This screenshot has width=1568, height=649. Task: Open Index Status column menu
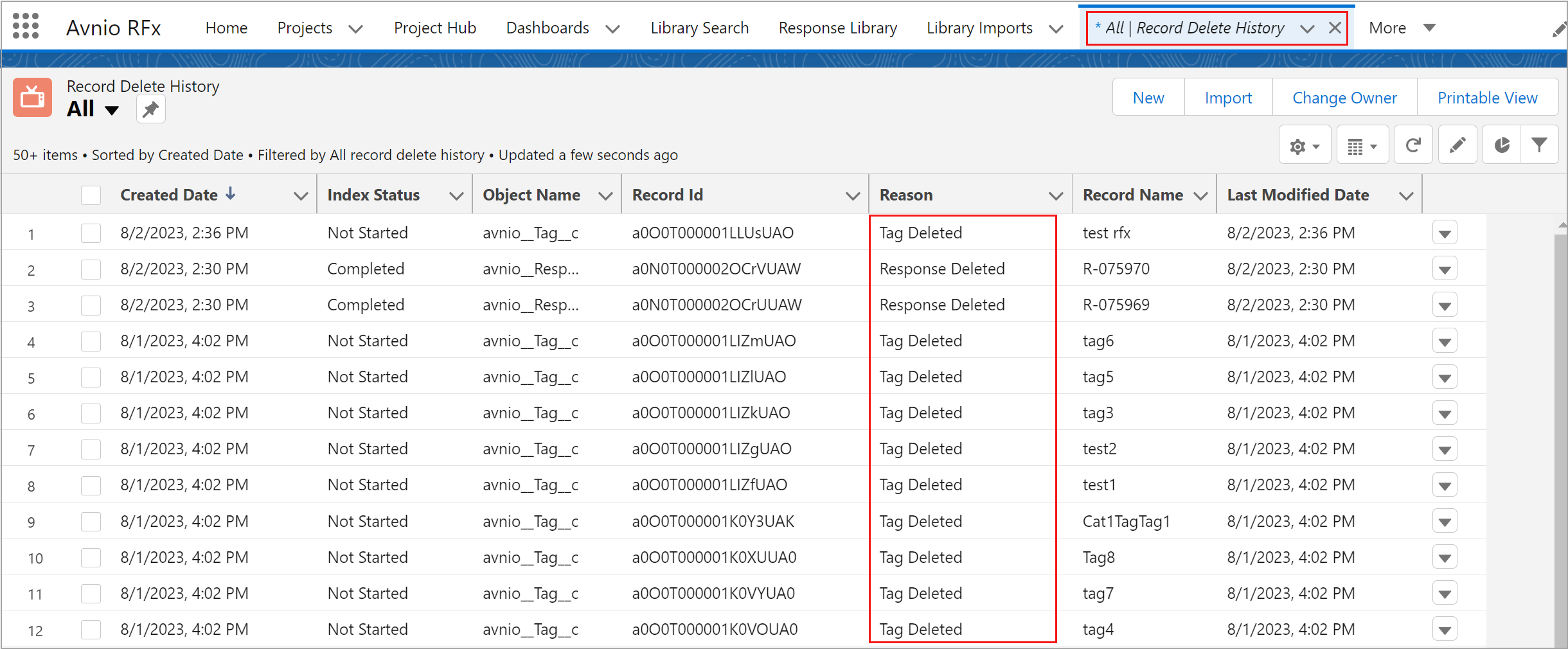click(x=456, y=196)
